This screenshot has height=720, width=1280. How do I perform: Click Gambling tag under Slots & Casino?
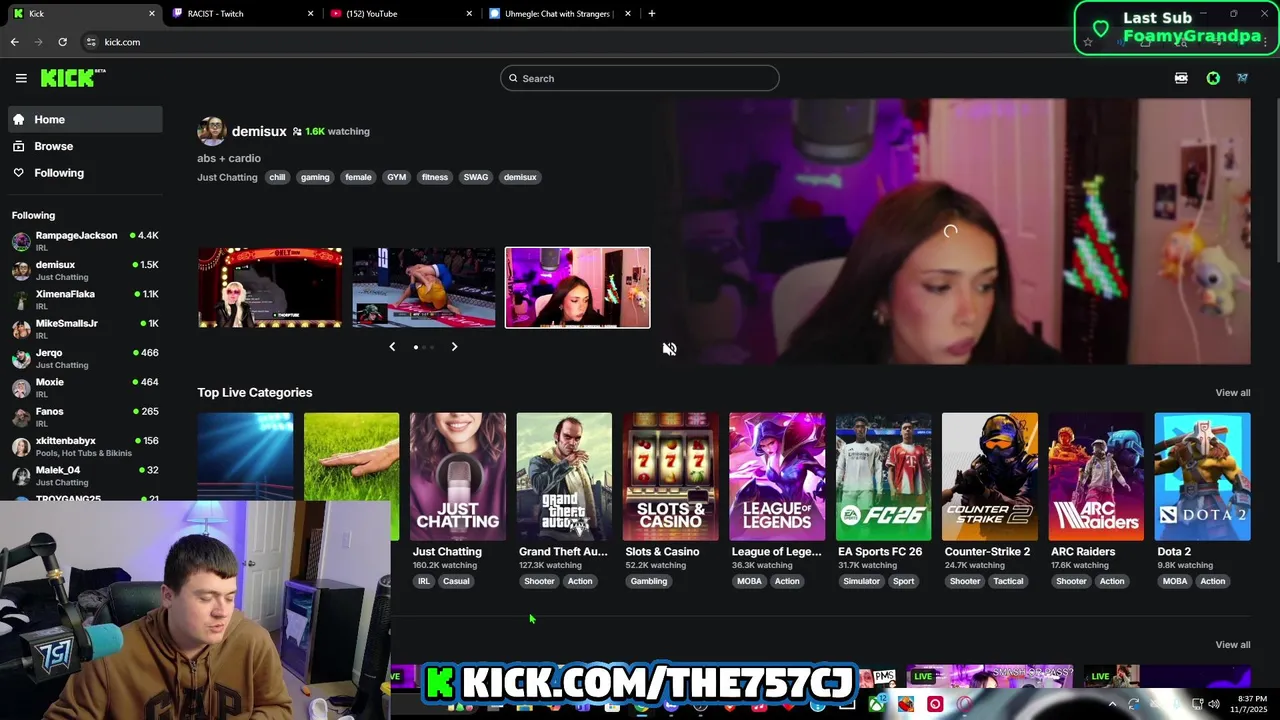649,581
